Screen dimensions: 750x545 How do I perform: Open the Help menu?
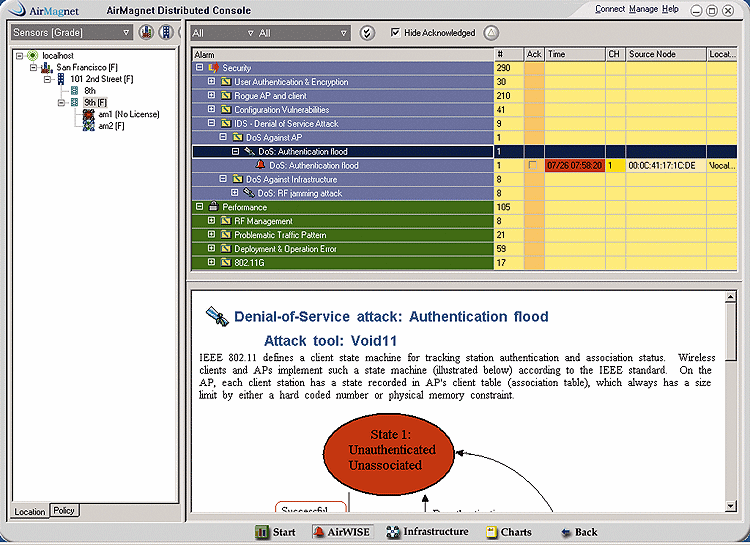click(x=670, y=9)
